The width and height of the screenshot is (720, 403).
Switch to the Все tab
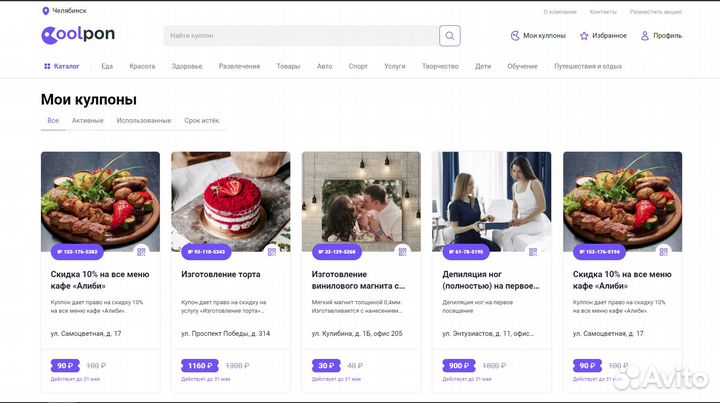click(53, 121)
